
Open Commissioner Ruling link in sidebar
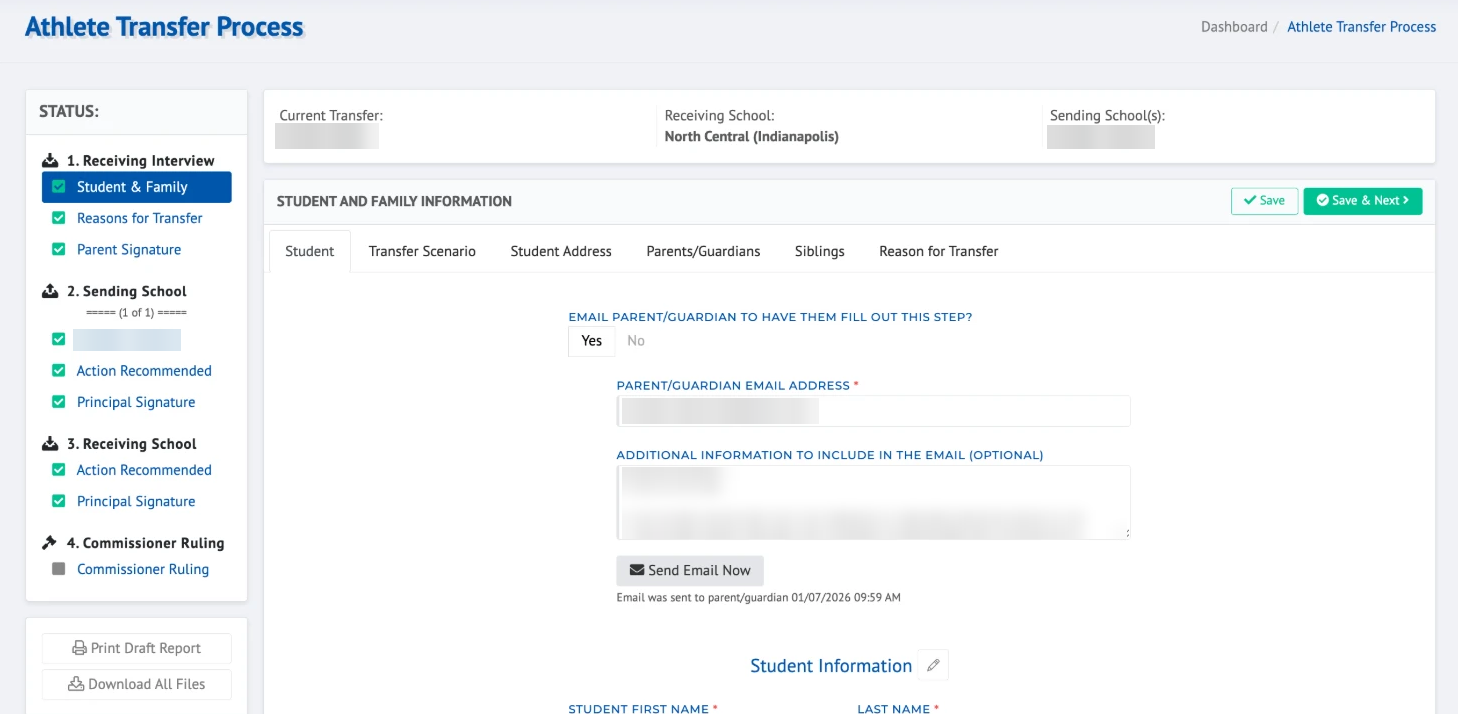[143, 569]
